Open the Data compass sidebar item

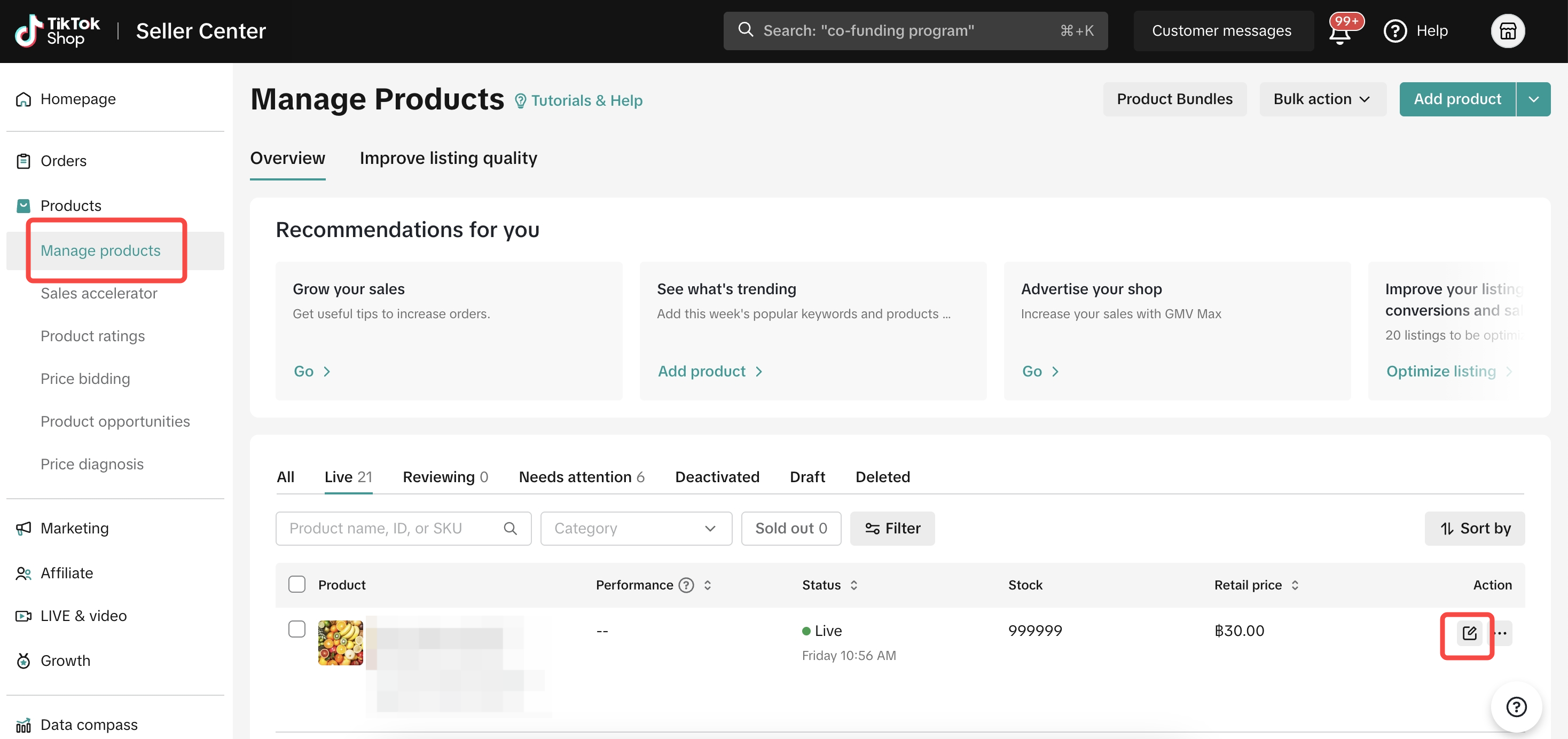click(x=89, y=725)
